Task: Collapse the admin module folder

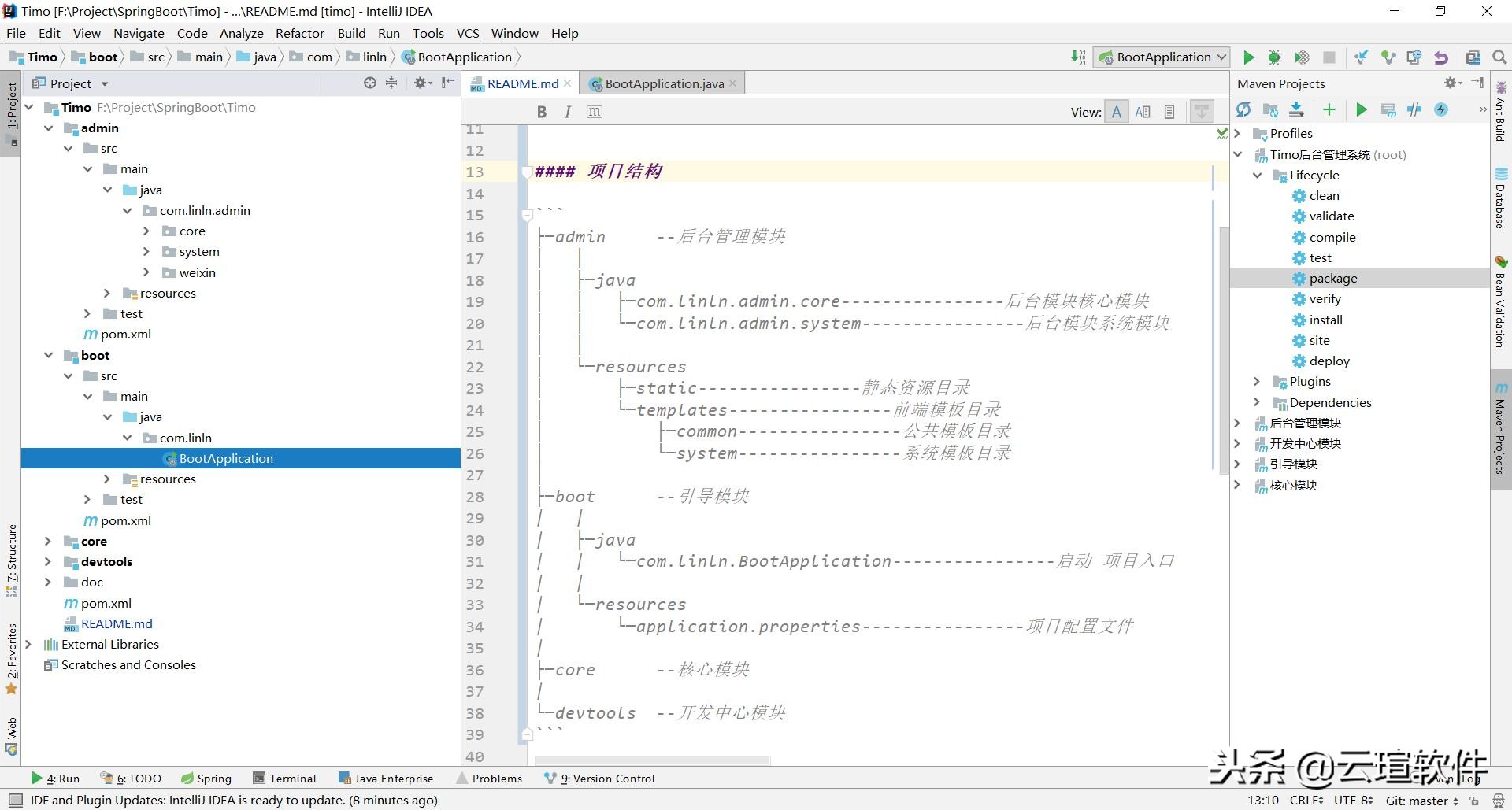Action: pos(49,128)
